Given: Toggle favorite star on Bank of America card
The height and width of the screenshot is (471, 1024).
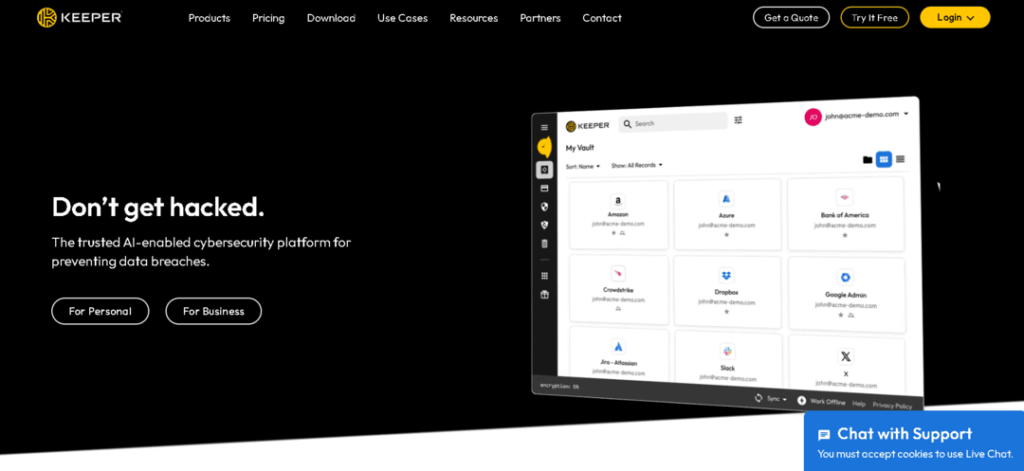Looking at the screenshot, I should click(844, 235).
